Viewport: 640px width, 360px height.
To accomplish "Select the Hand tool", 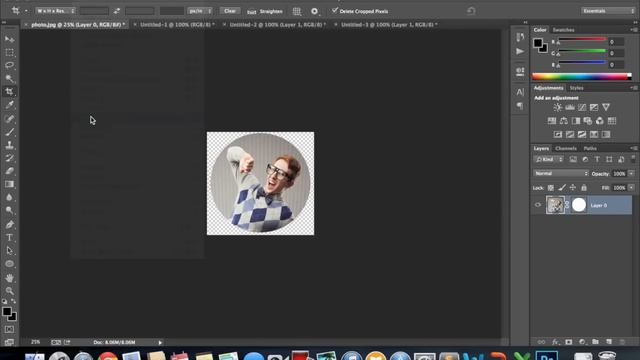I will coord(9,278).
